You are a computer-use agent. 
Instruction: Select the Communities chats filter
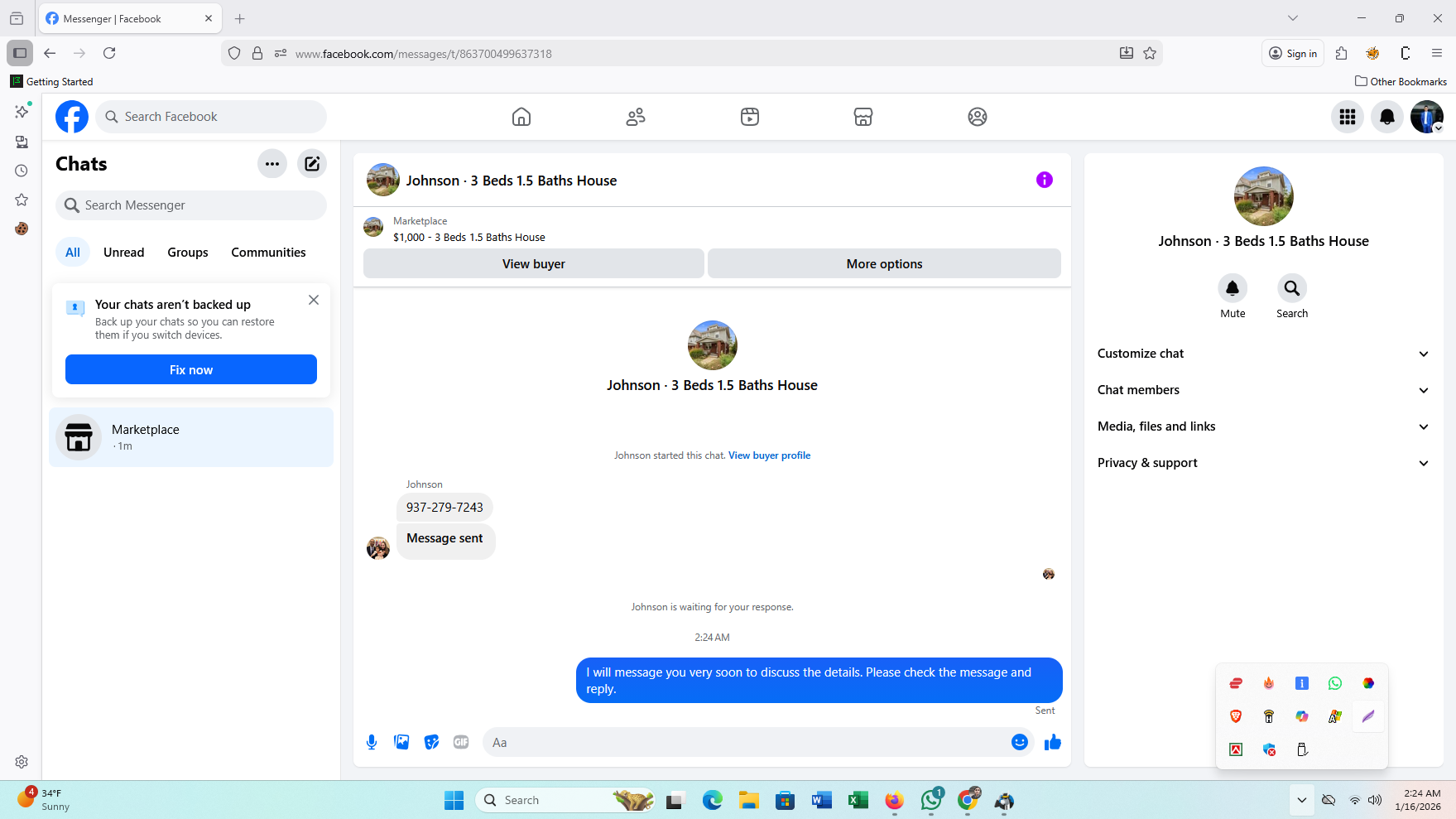click(268, 253)
